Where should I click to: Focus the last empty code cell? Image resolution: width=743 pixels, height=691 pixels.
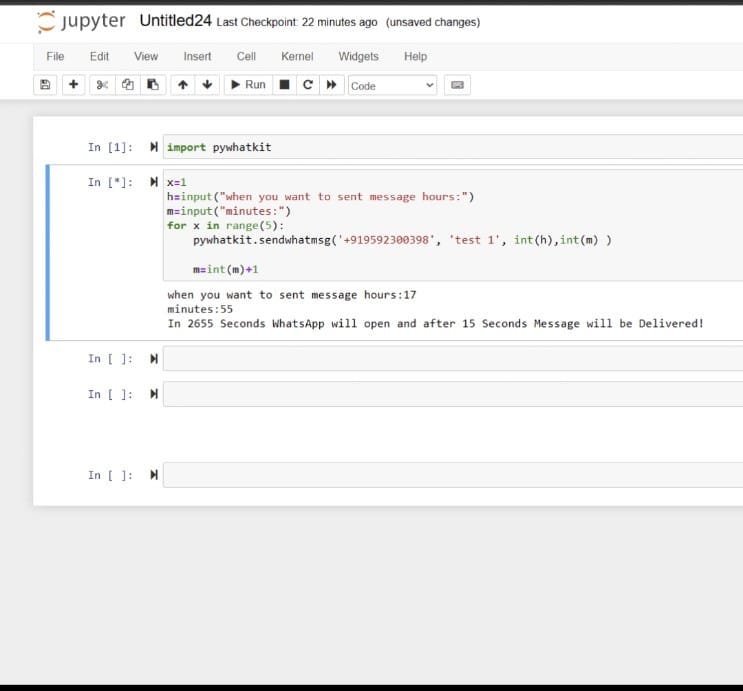click(453, 475)
